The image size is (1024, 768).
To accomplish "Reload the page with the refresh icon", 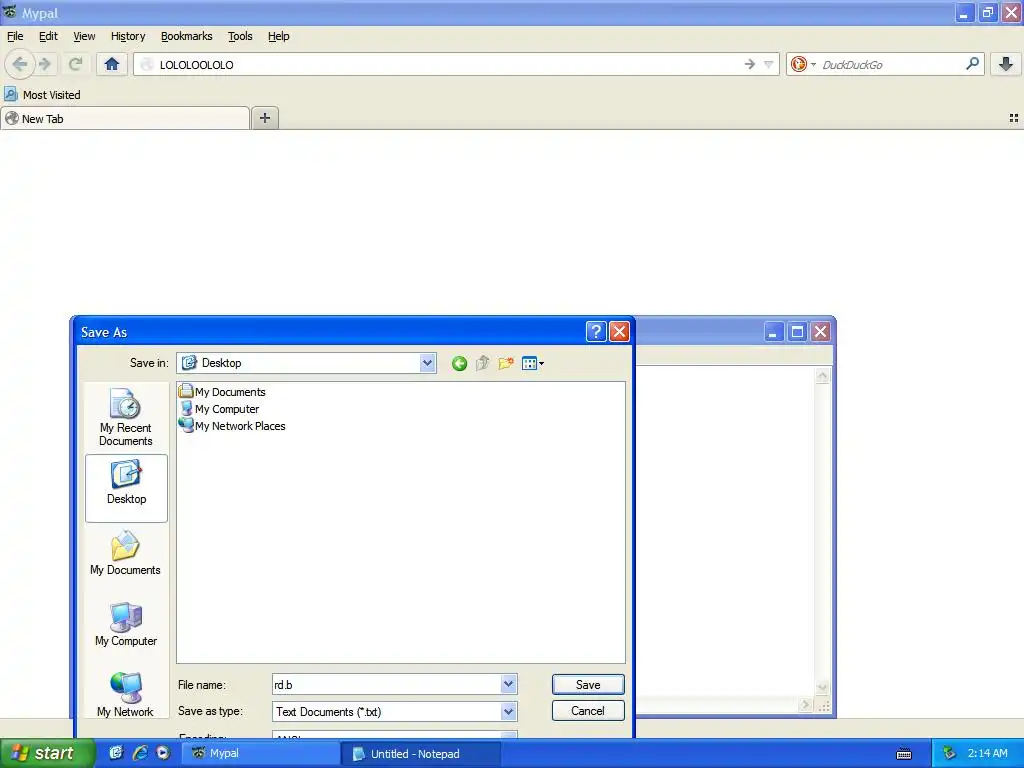I will [x=76, y=64].
